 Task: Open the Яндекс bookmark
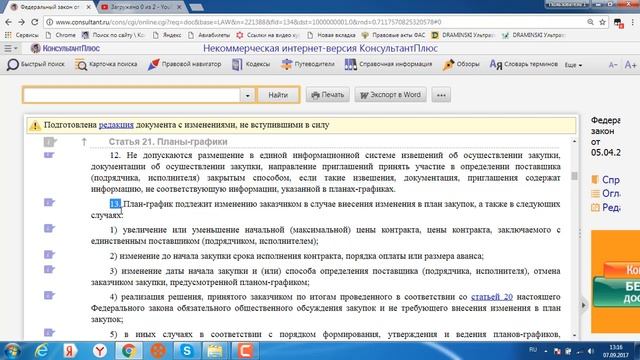tap(167, 35)
